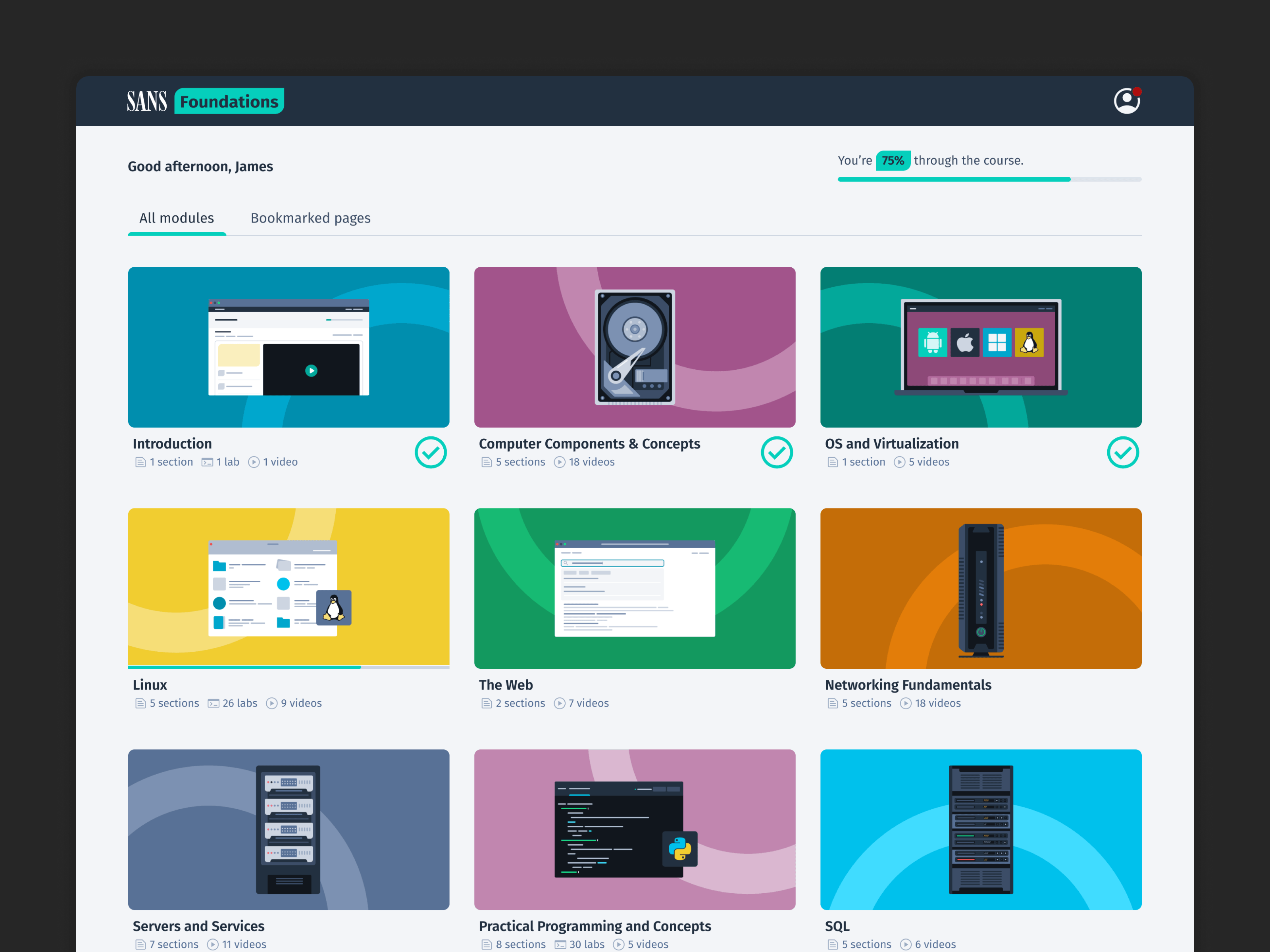The height and width of the screenshot is (952, 1270).
Task: Click the Foundations badge in header
Action: [229, 101]
